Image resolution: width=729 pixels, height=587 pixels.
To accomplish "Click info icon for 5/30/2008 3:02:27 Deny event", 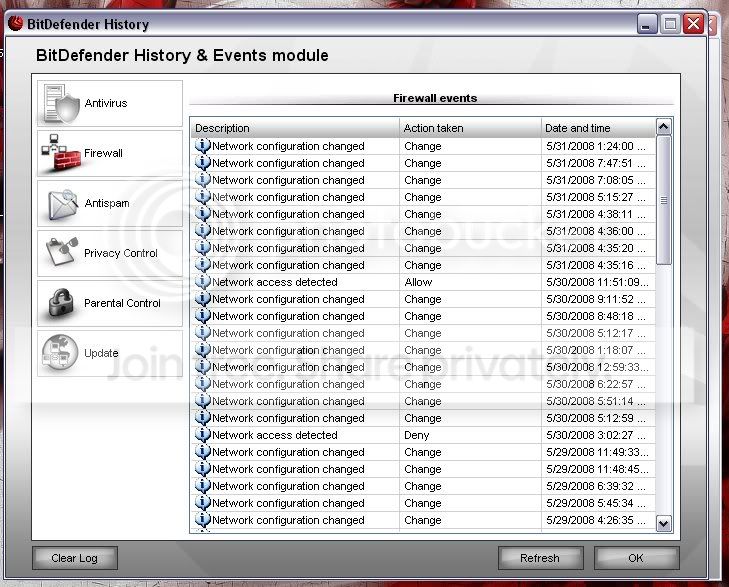I will click(202, 435).
